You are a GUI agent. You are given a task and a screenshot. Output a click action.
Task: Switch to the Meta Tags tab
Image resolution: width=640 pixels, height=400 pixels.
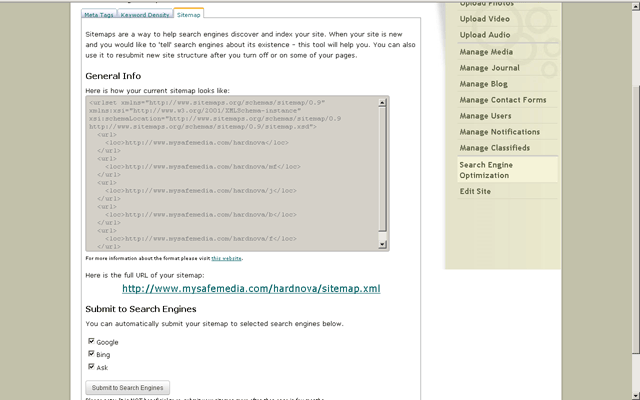pyautogui.click(x=99, y=15)
